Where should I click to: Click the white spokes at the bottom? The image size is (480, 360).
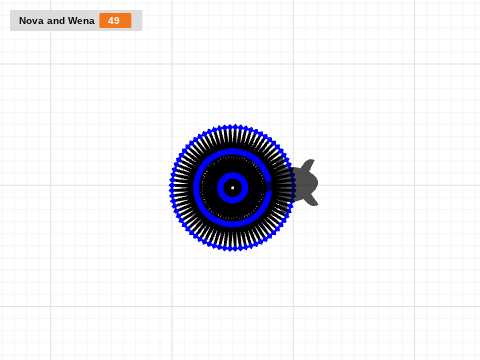coord(233,237)
